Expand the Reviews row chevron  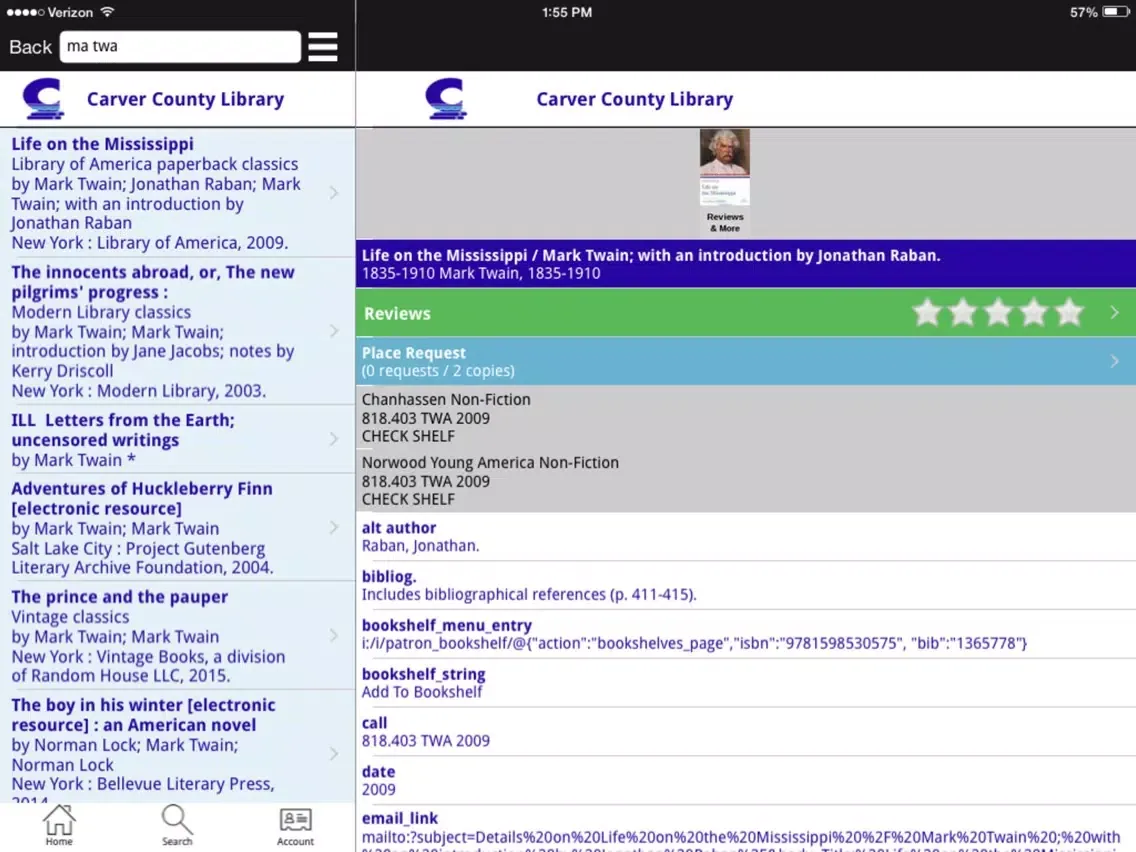click(x=1114, y=313)
